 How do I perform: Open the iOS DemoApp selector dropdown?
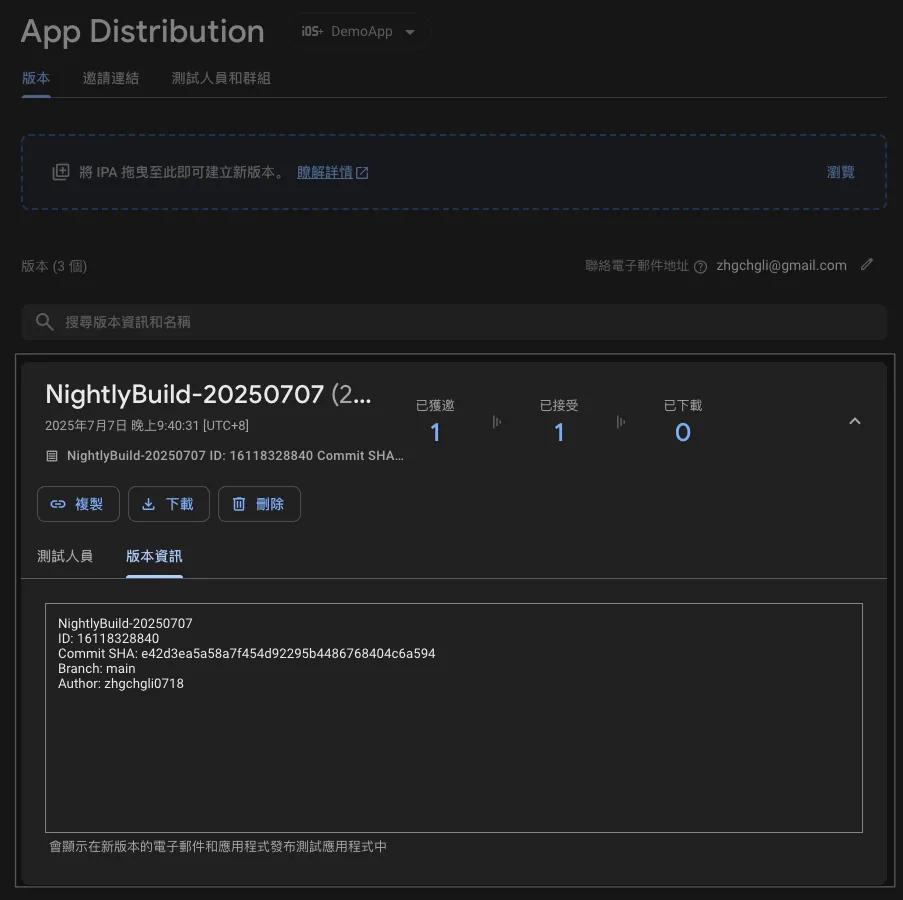click(x=360, y=32)
